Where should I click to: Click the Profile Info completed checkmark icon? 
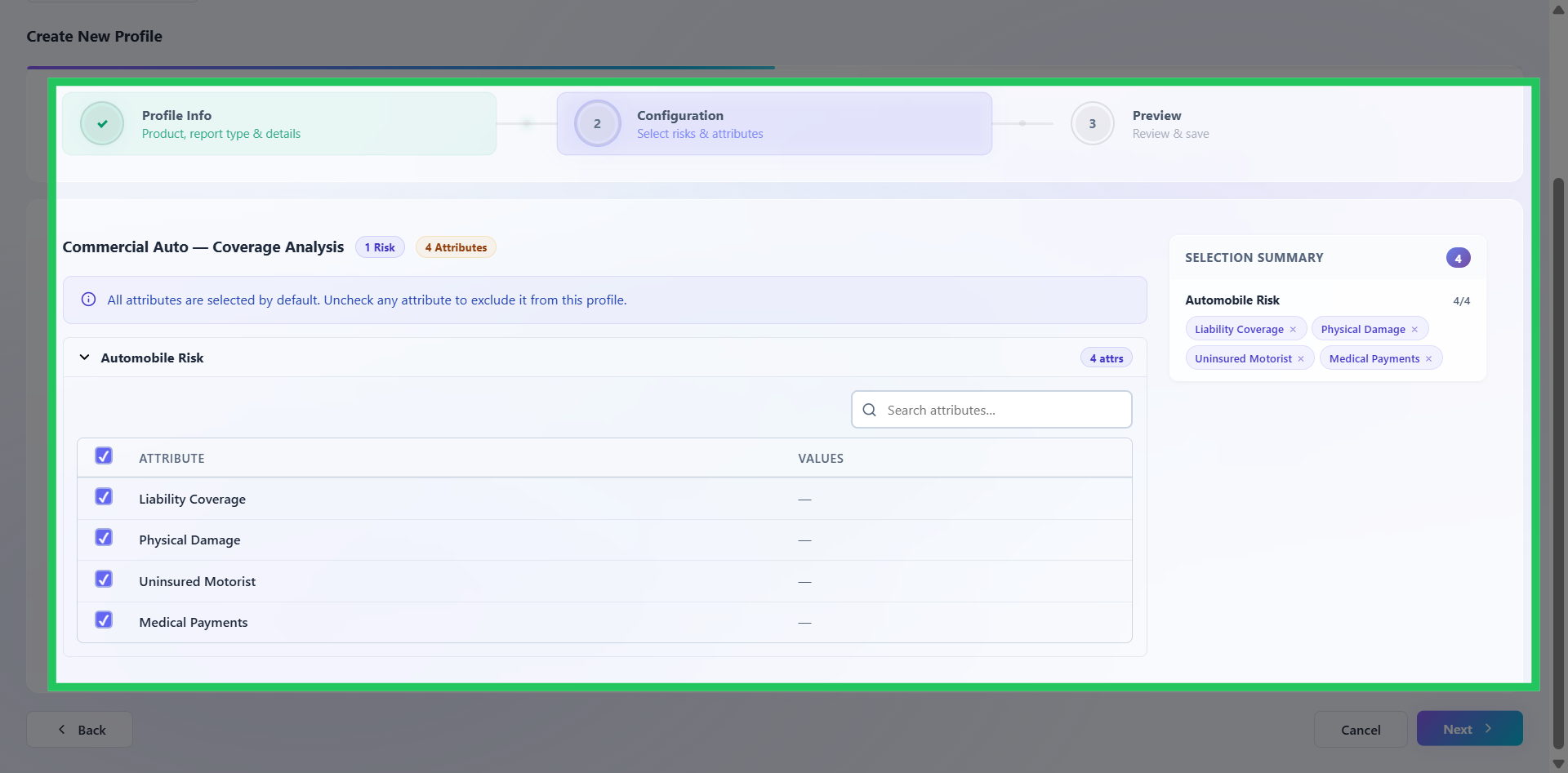(x=102, y=124)
